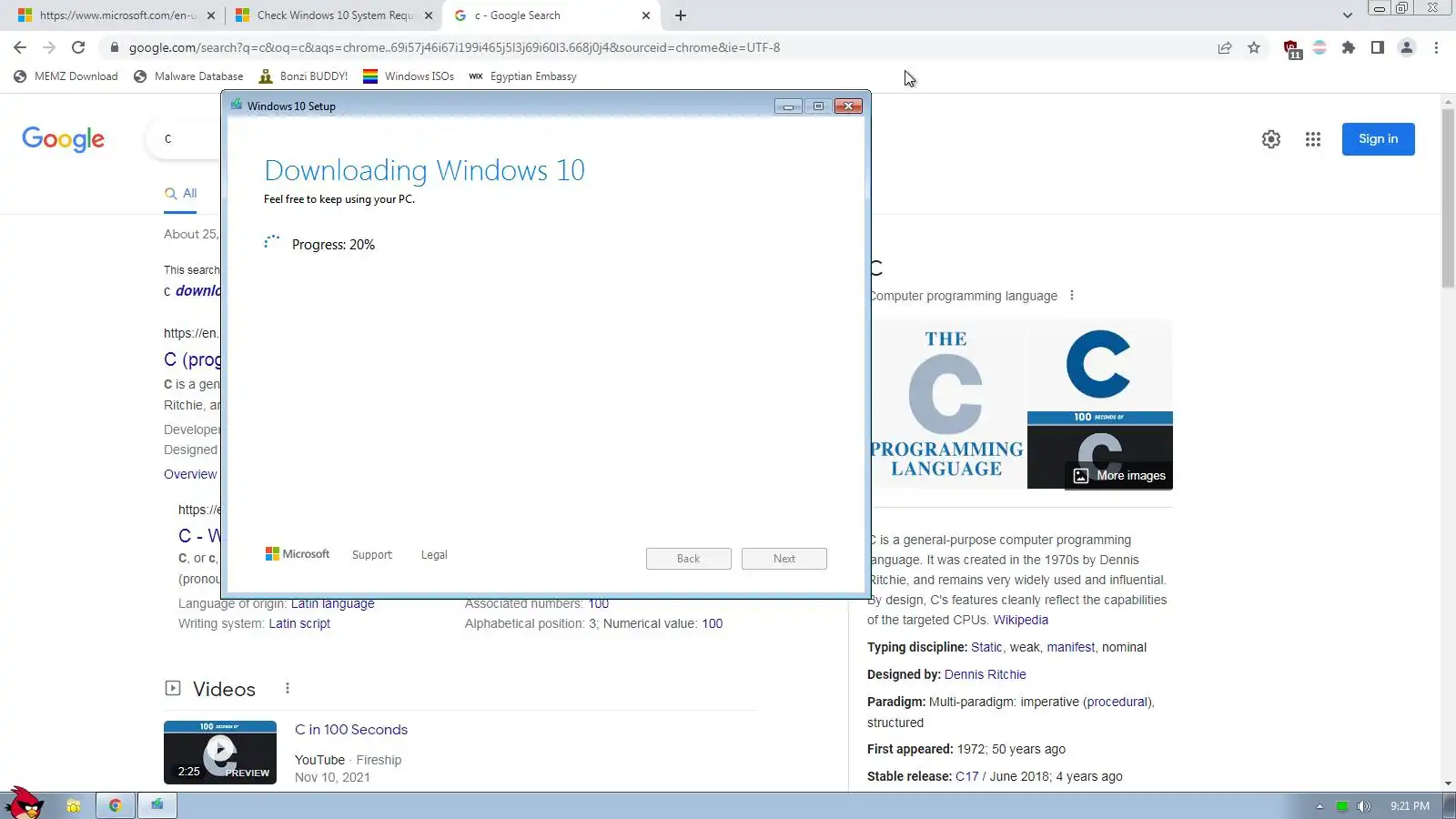Image resolution: width=1456 pixels, height=819 pixels.
Task: Select the All search results tab
Action: pos(180,193)
